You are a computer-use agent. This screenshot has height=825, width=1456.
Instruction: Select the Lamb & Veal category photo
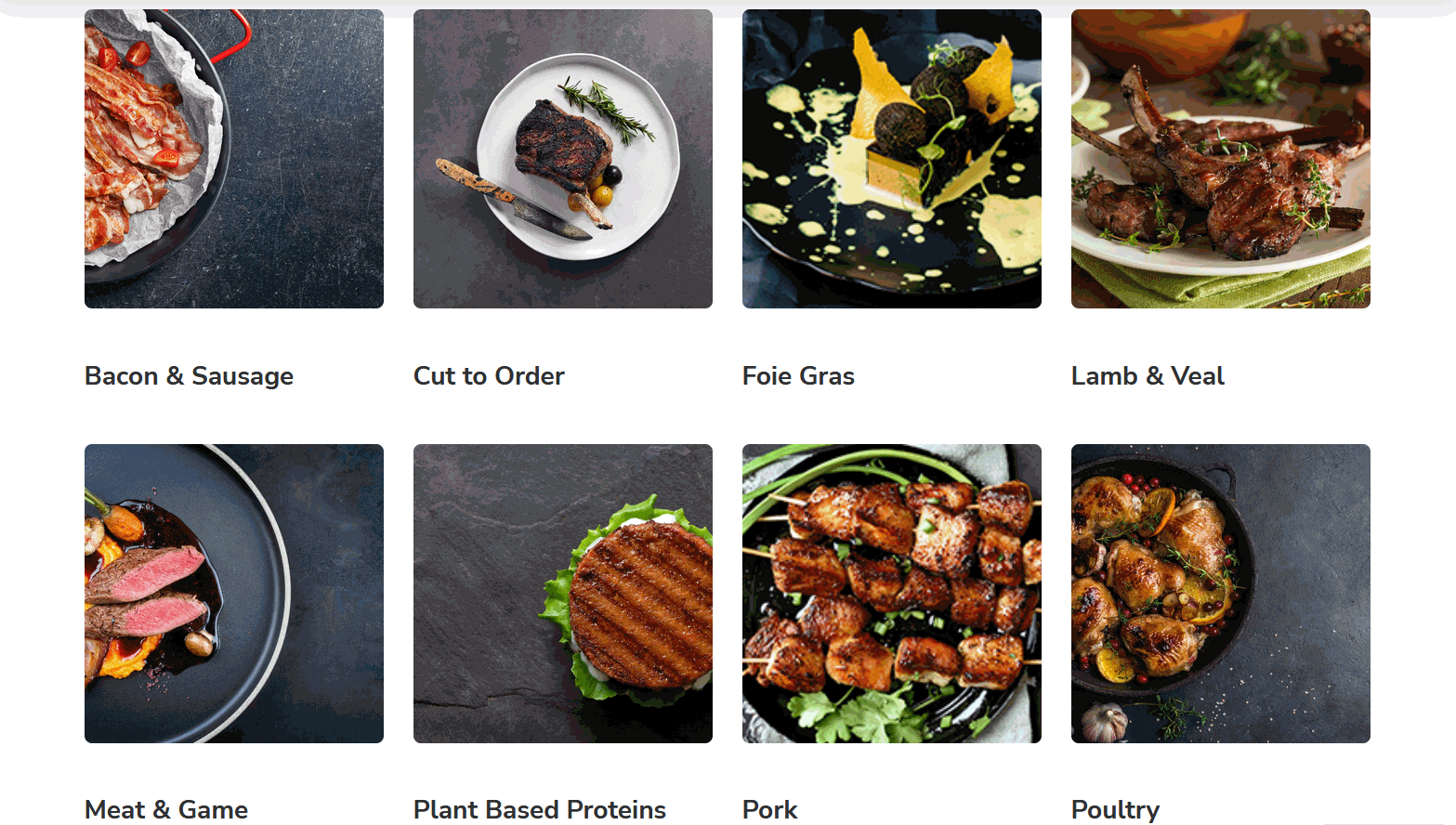(1221, 159)
